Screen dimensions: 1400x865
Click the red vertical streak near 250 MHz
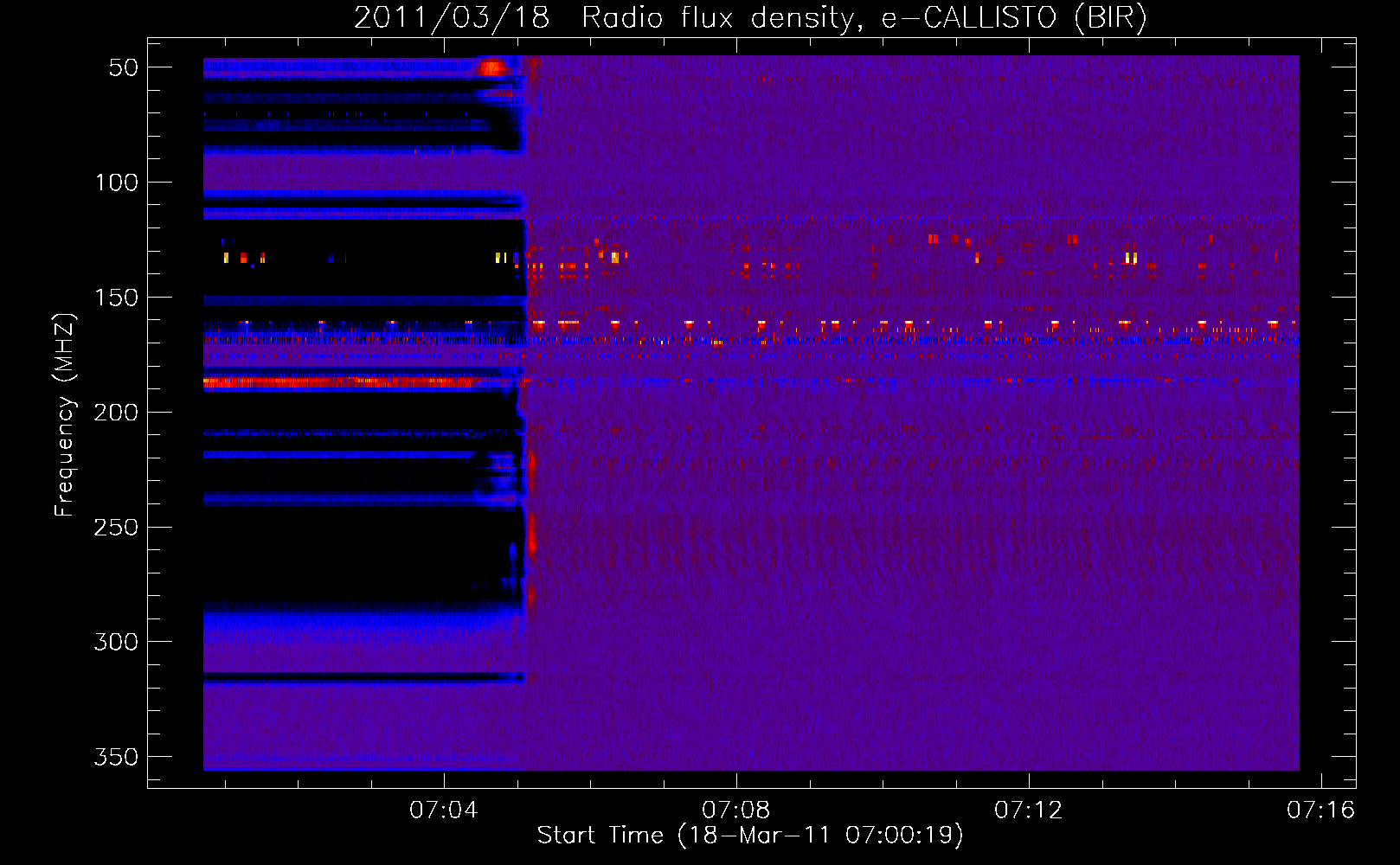[x=532, y=532]
